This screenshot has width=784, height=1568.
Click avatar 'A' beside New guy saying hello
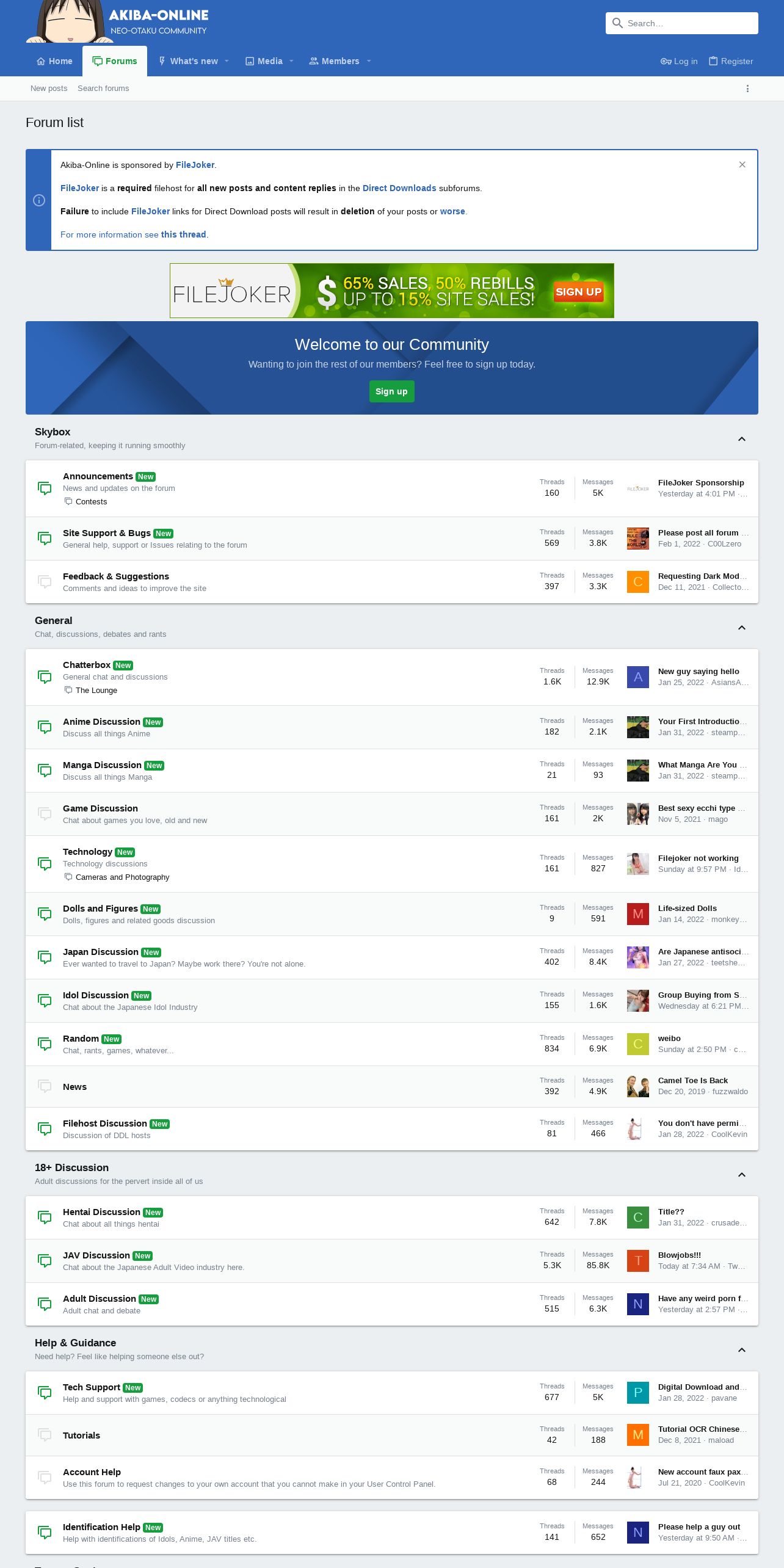[638, 677]
